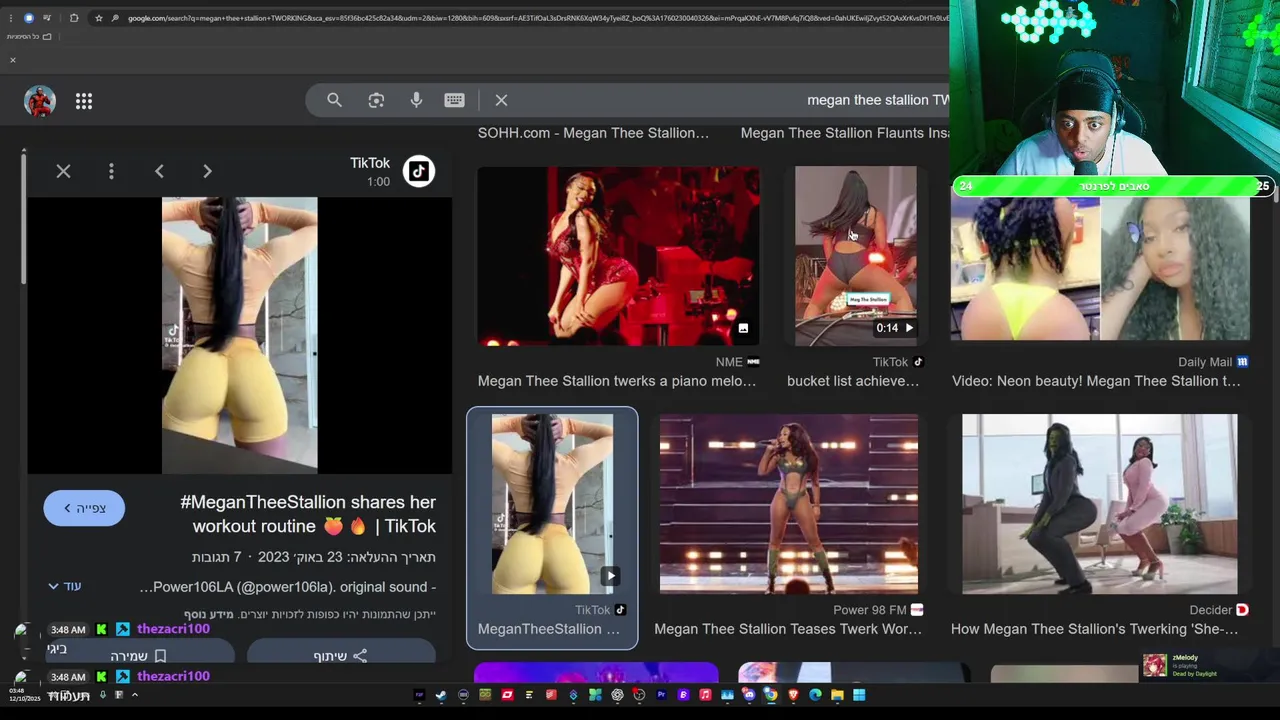Image resolution: width=1280 pixels, height=720 pixels.
Task: Bookmark this page with star icon
Action: tap(98, 18)
